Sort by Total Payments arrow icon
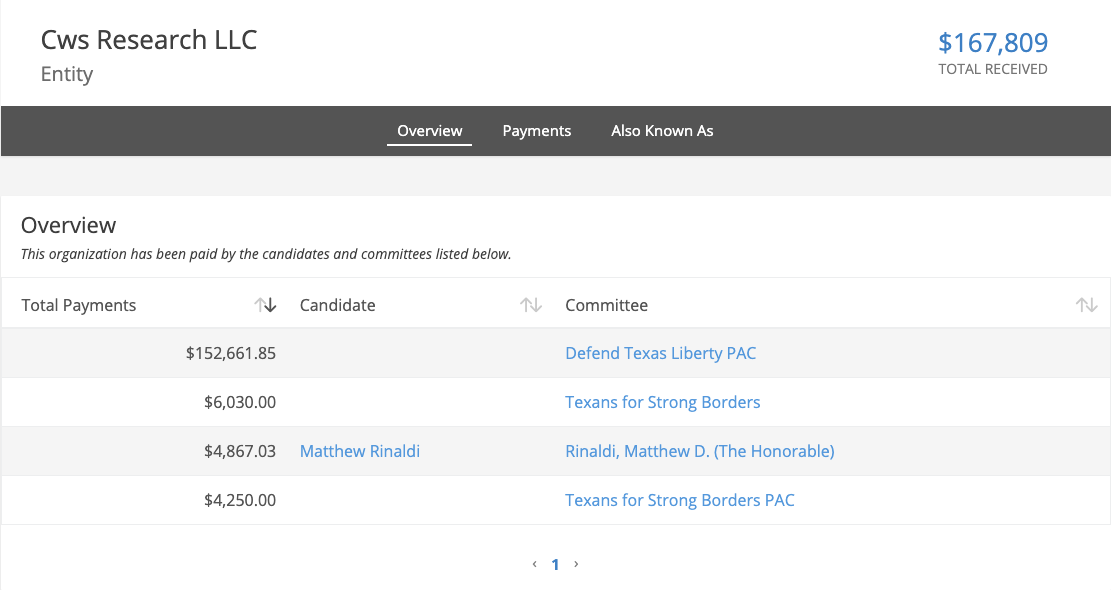 [x=265, y=305]
